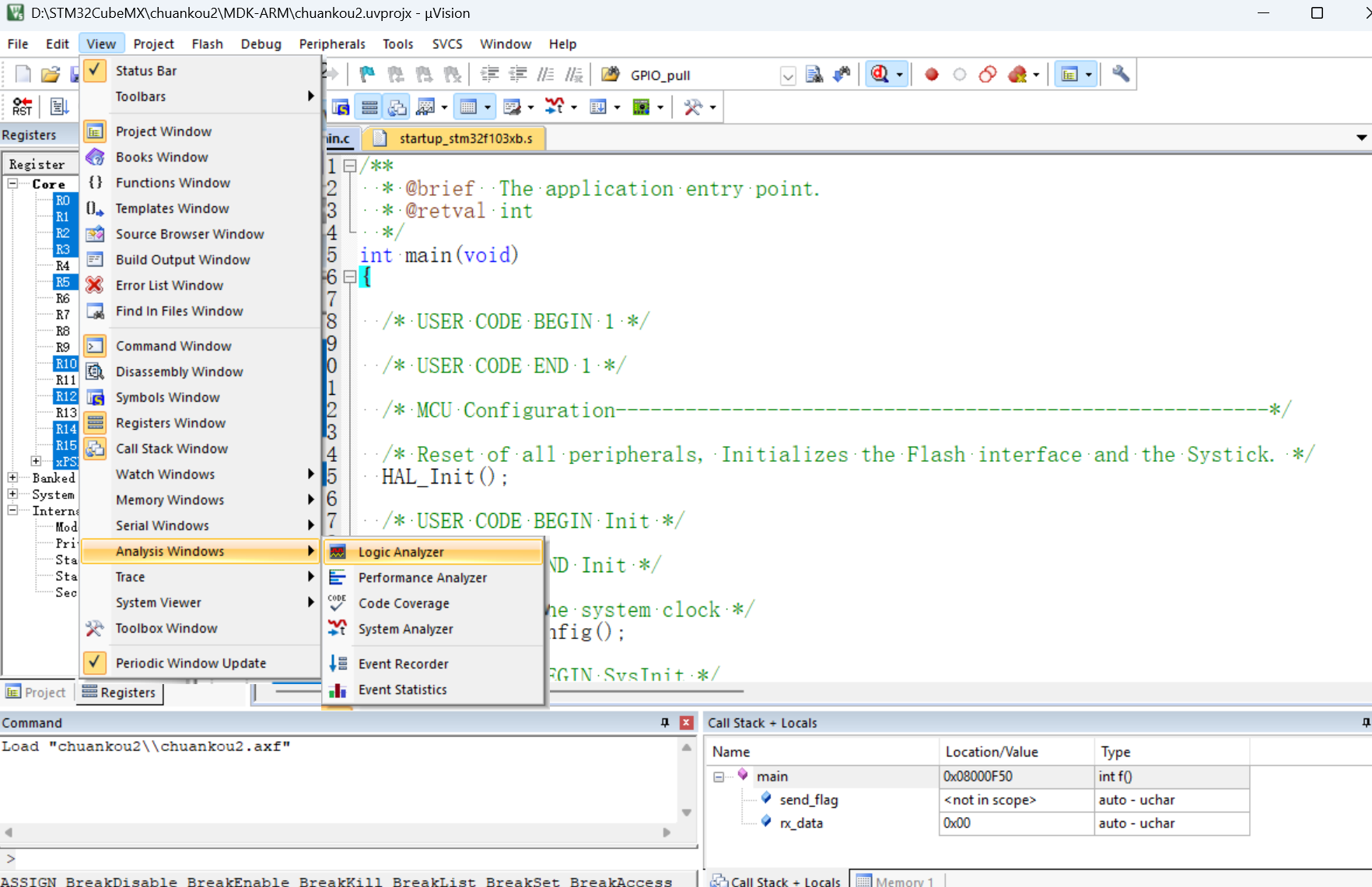1372x887 pixels.
Task: Switch to the Memory 1 tab
Action: pyautogui.click(x=896, y=881)
